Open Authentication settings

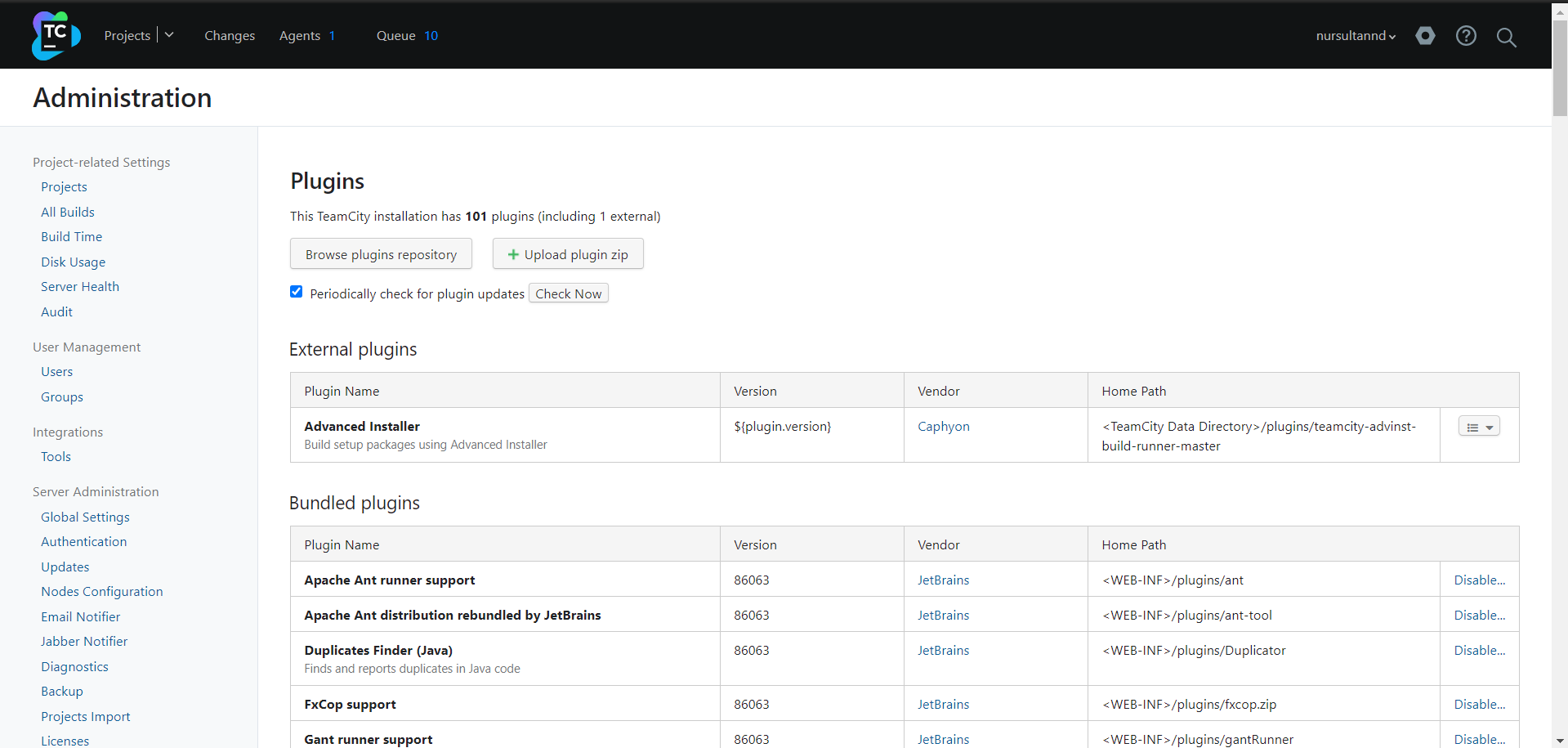(84, 542)
